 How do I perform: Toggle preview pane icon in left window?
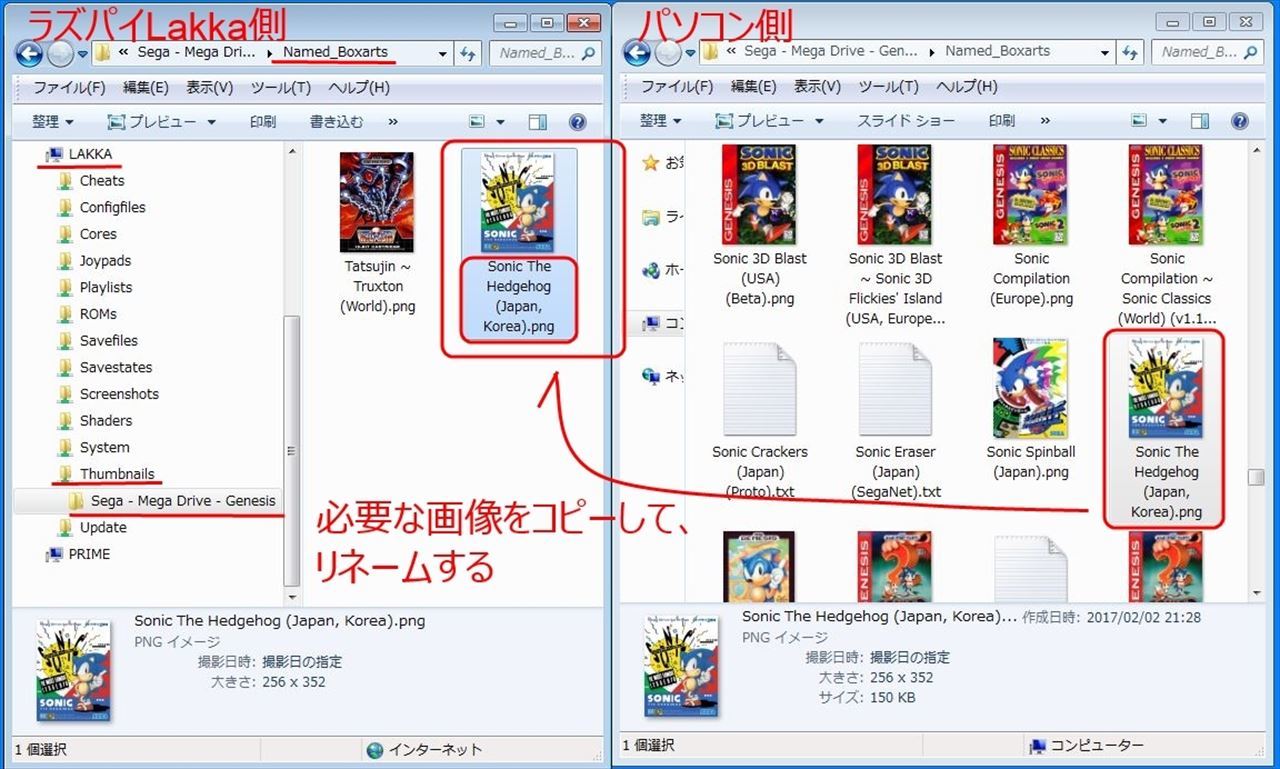tap(537, 122)
